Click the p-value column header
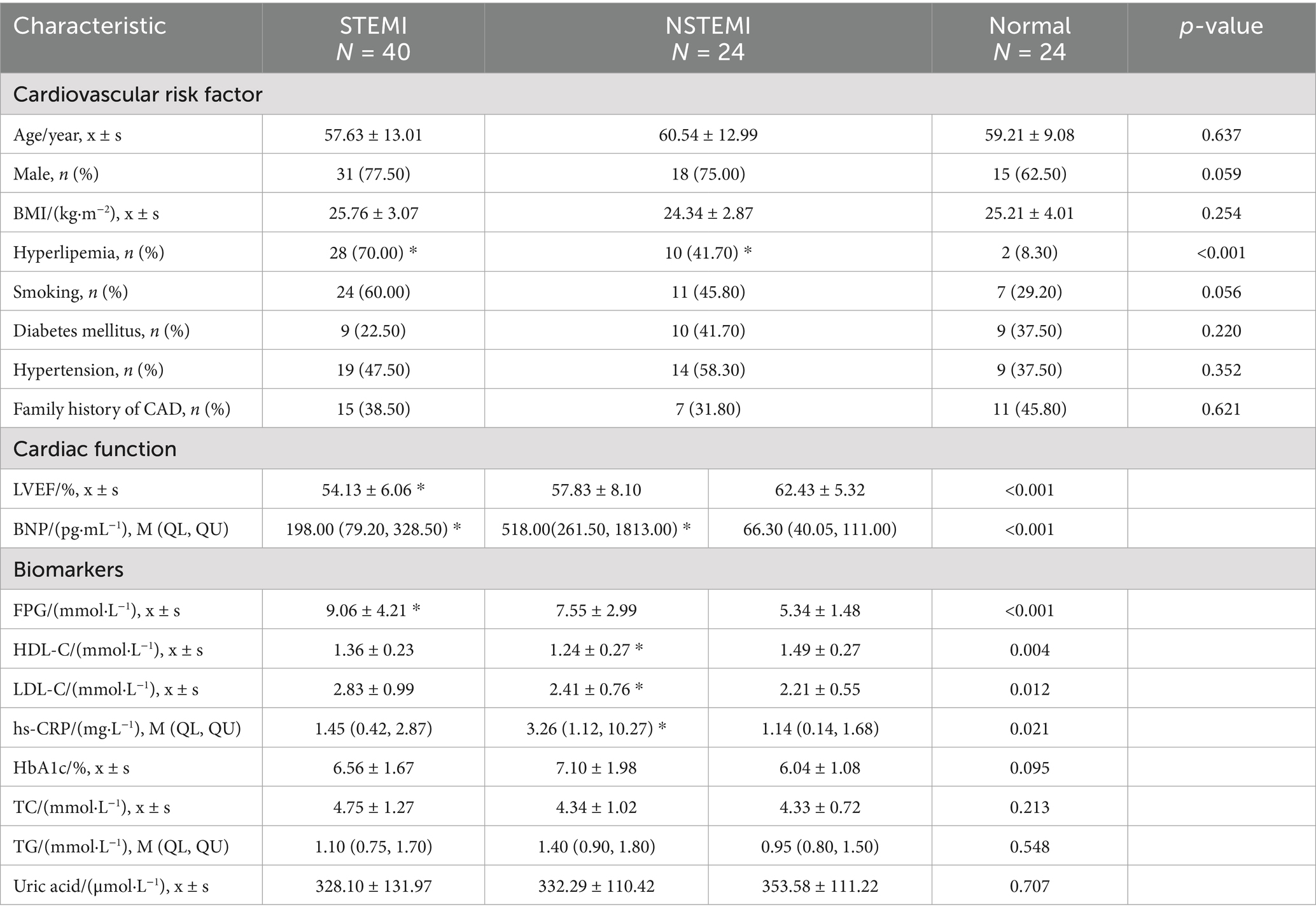1316x916 pixels. coord(1221,26)
